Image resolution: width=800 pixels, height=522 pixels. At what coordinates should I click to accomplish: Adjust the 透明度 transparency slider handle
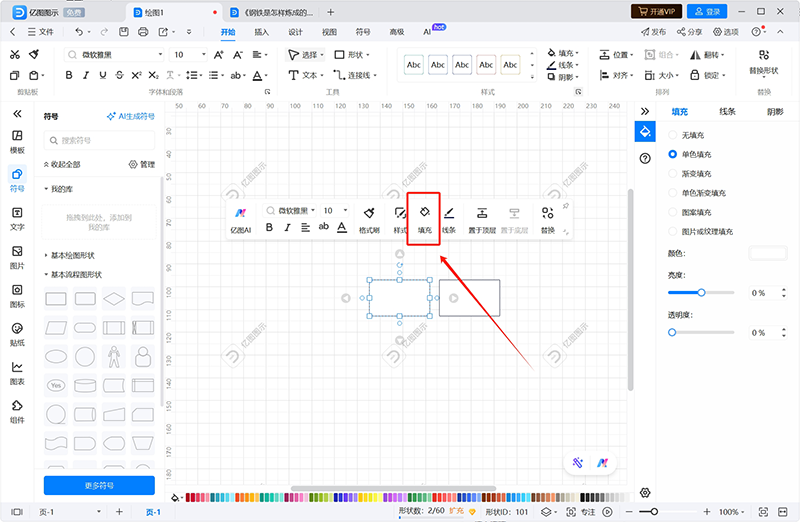pyautogui.click(x=672, y=332)
